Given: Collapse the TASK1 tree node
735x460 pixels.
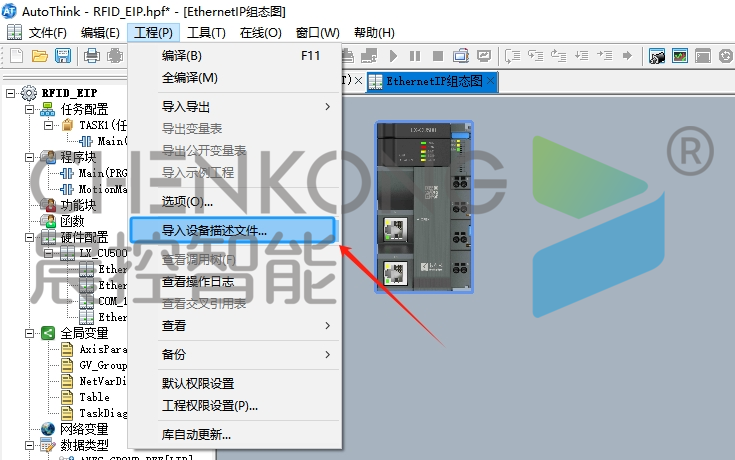Looking at the screenshot, I should tap(48, 125).
